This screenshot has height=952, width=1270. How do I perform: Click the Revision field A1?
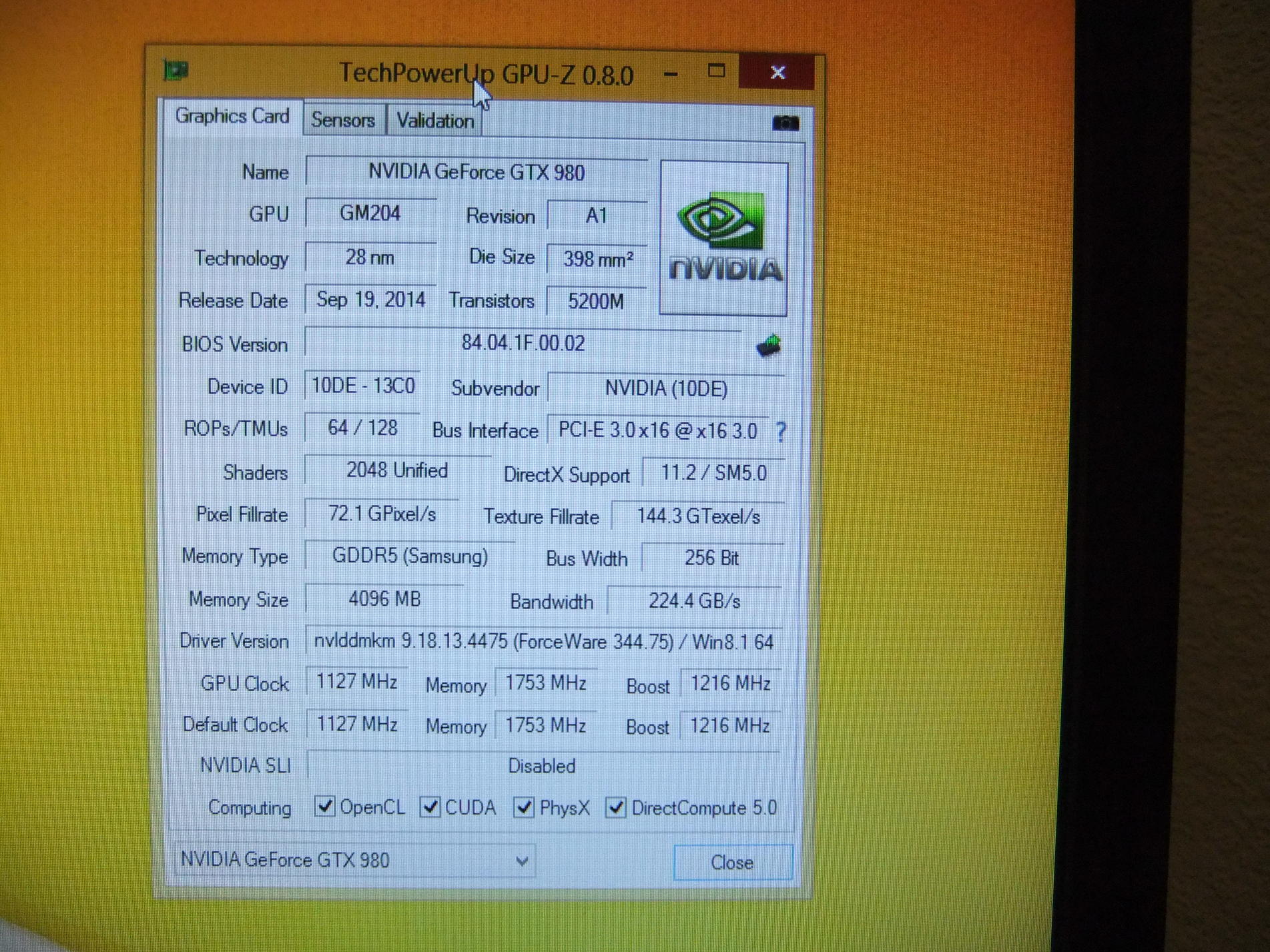597,215
